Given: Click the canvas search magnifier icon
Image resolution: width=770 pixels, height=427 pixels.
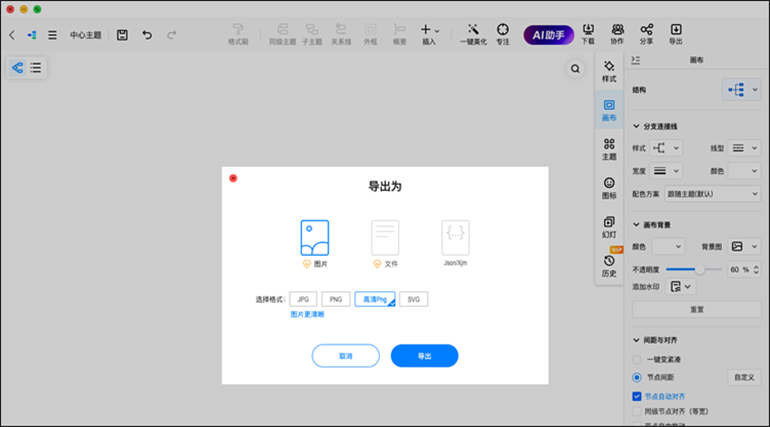Looking at the screenshot, I should [x=575, y=69].
